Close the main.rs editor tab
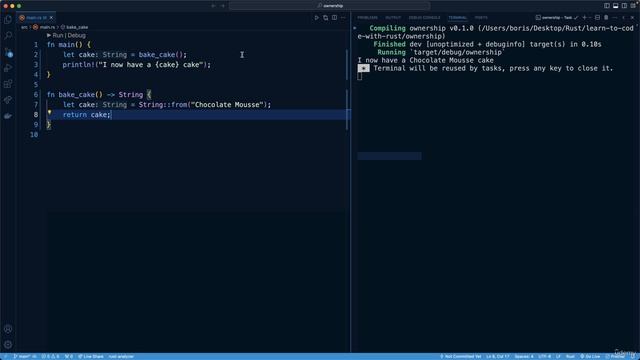 pos(51,18)
